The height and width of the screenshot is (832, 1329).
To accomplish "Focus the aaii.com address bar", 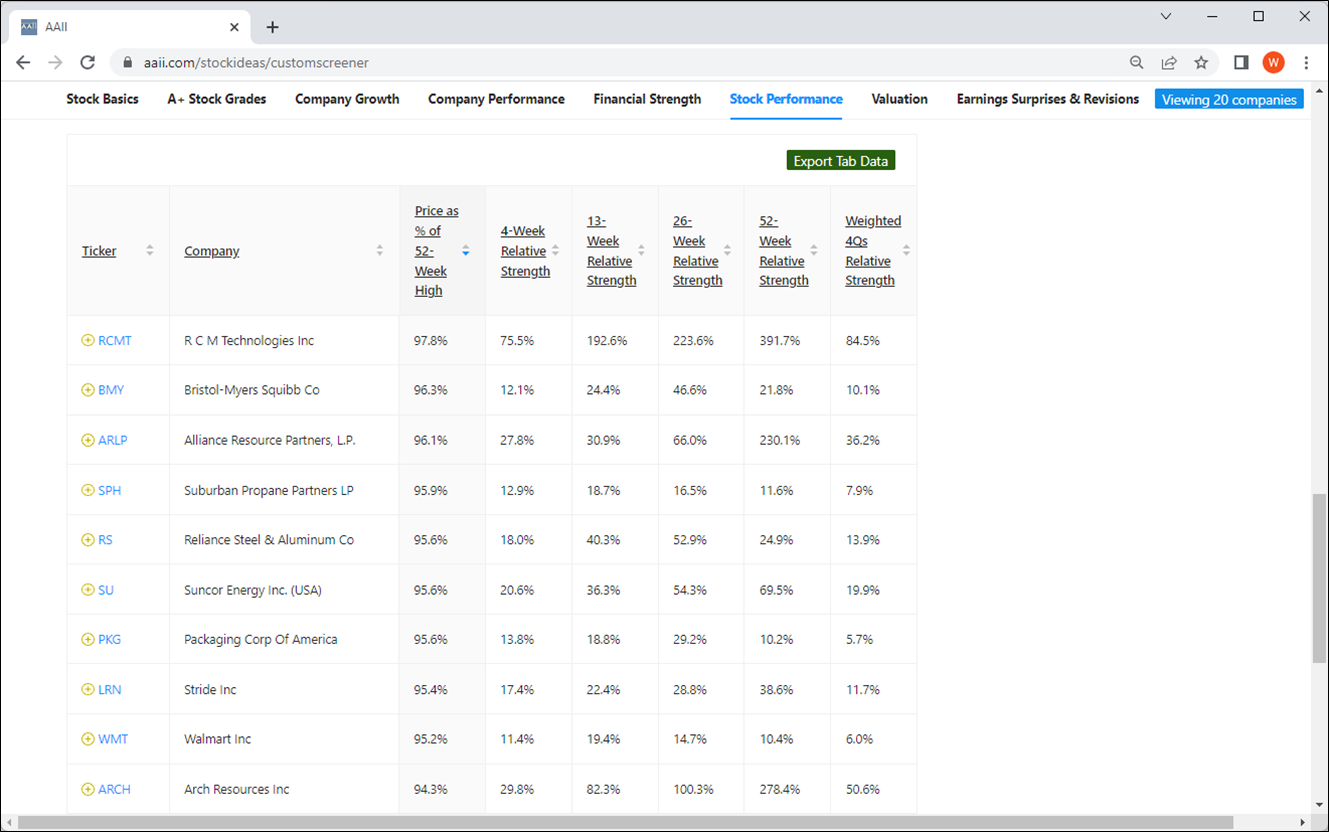I will coord(620,62).
